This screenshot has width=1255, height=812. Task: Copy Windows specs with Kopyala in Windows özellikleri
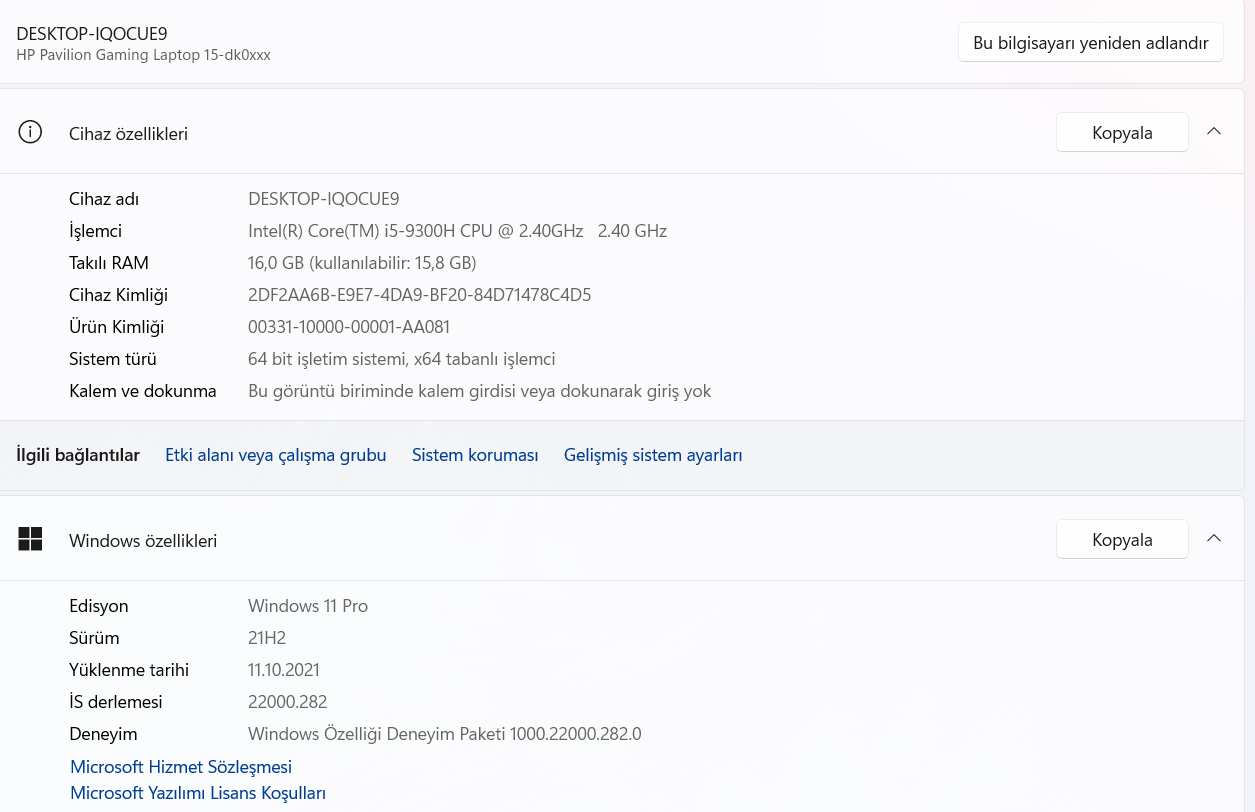pos(1122,540)
